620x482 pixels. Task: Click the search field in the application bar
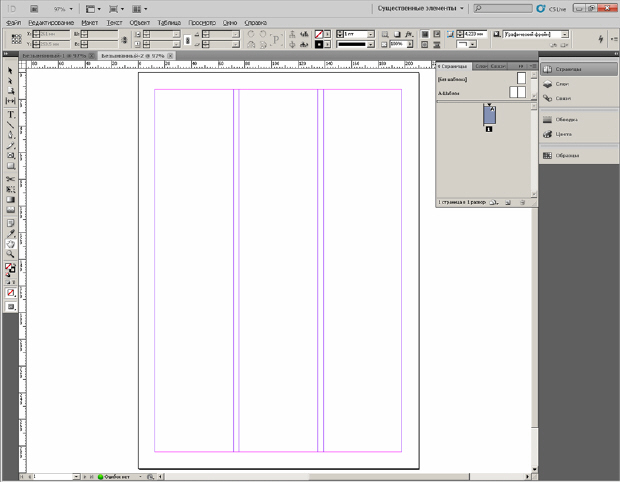(x=503, y=8)
